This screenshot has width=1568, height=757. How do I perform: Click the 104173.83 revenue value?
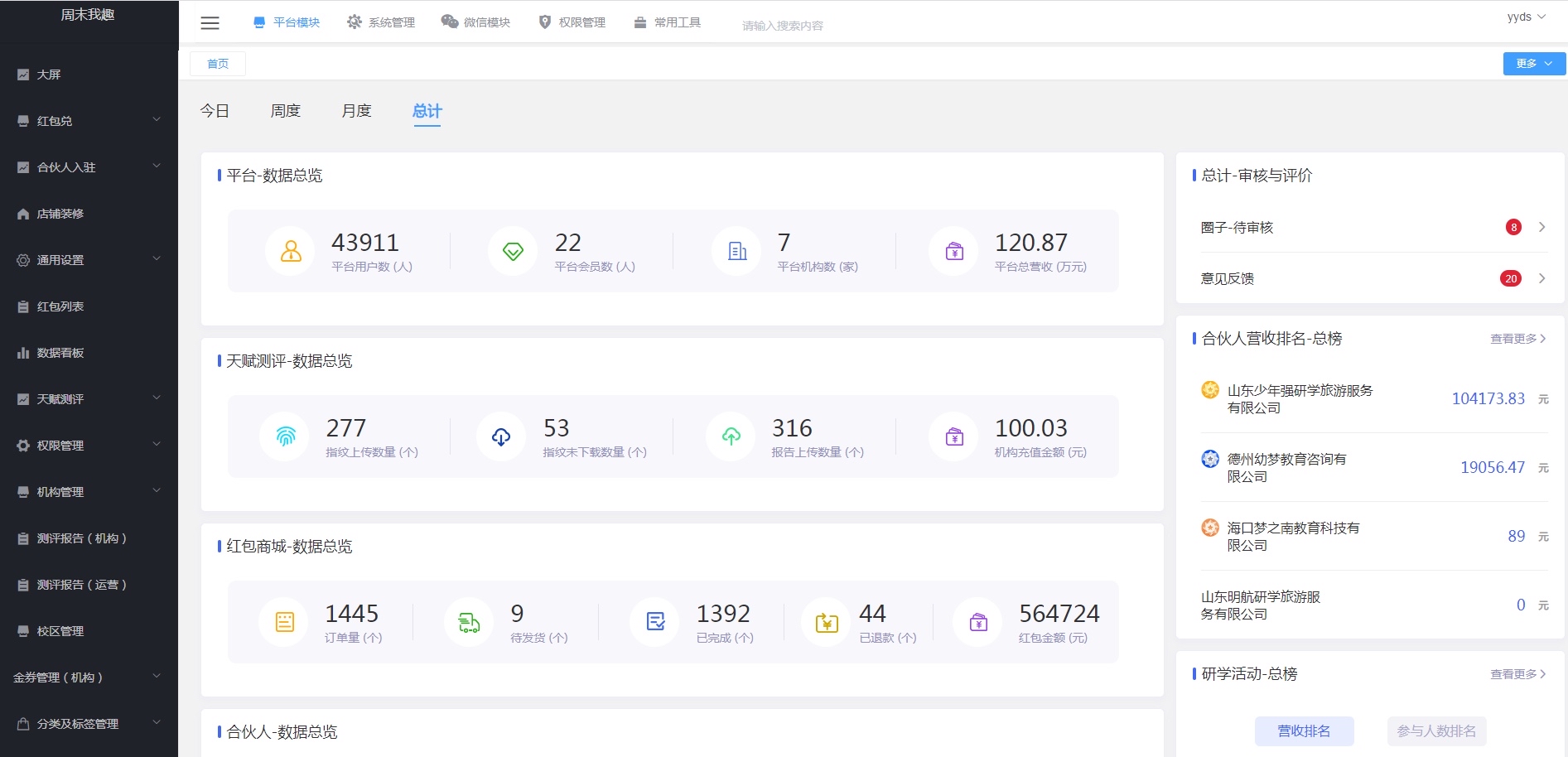[1488, 398]
